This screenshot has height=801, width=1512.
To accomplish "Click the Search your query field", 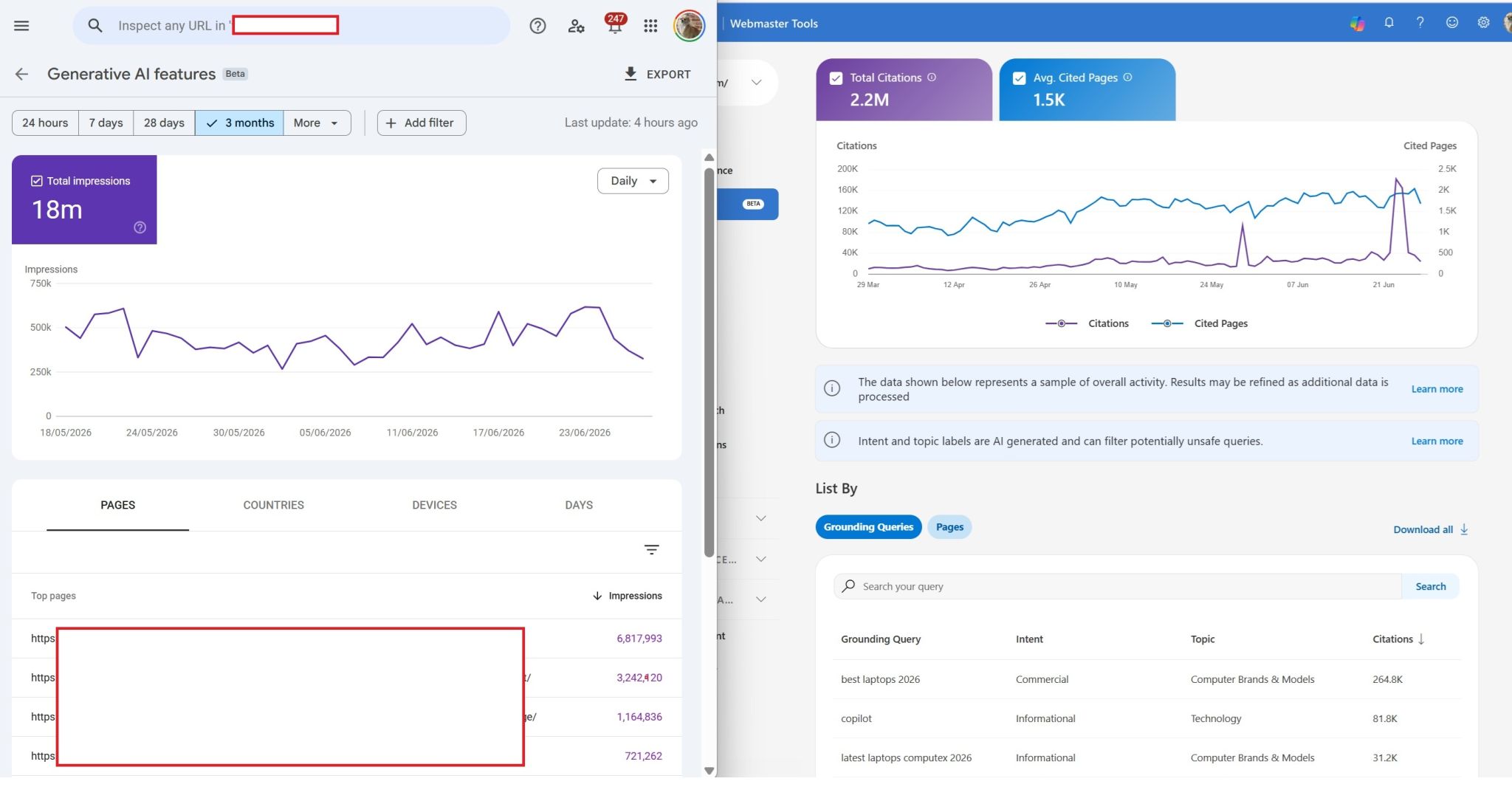I will click(1117, 586).
